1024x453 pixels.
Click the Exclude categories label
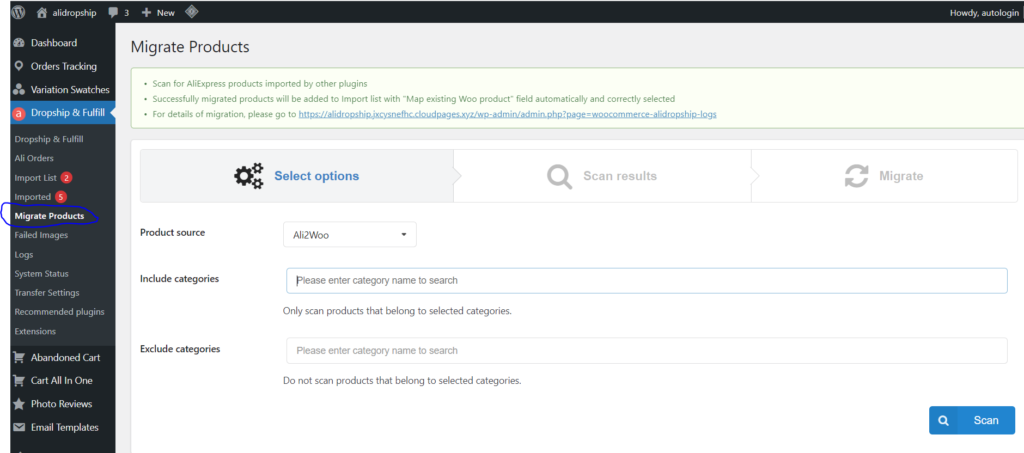click(x=180, y=349)
